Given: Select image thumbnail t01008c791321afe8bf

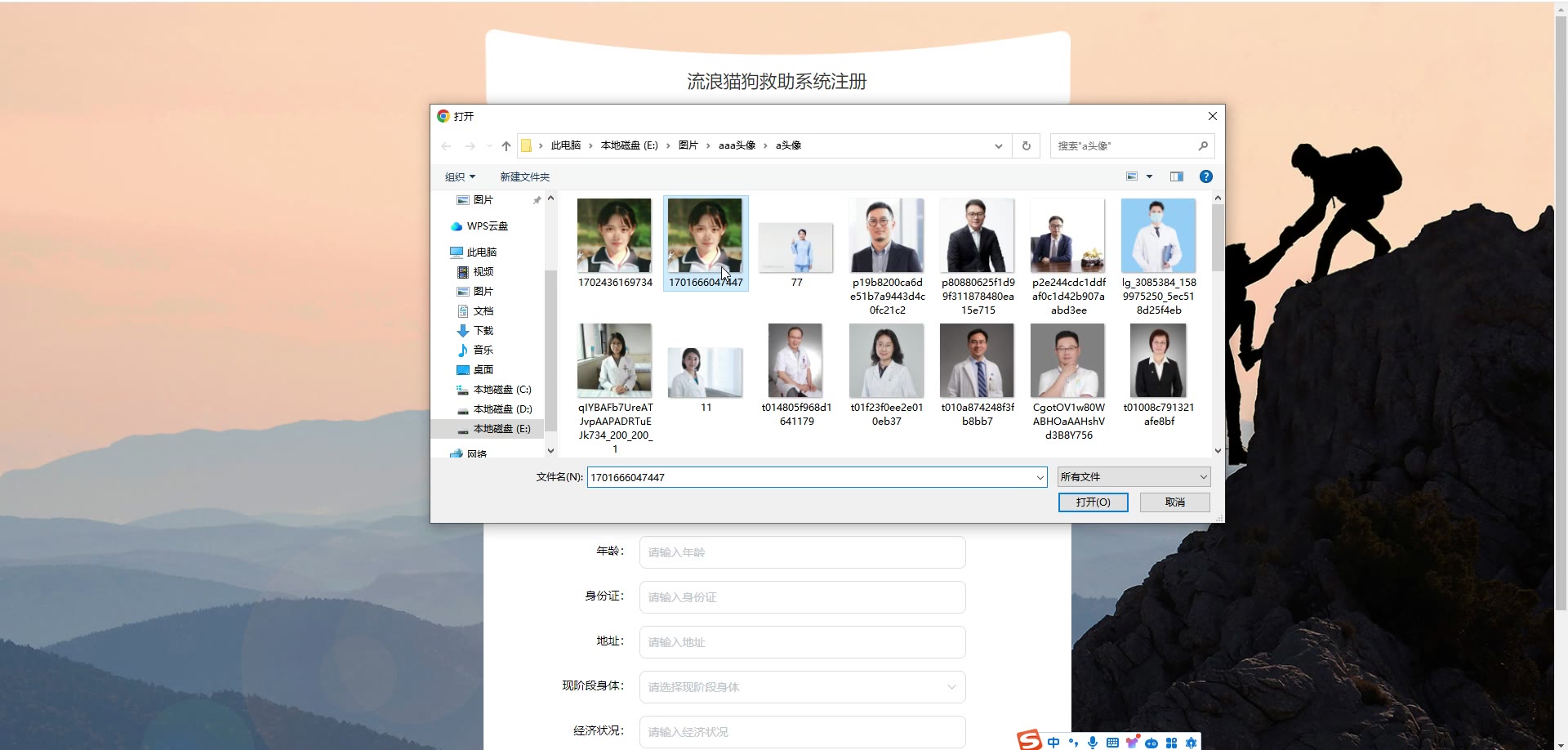Looking at the screenshot, I should coord(1158,360).
